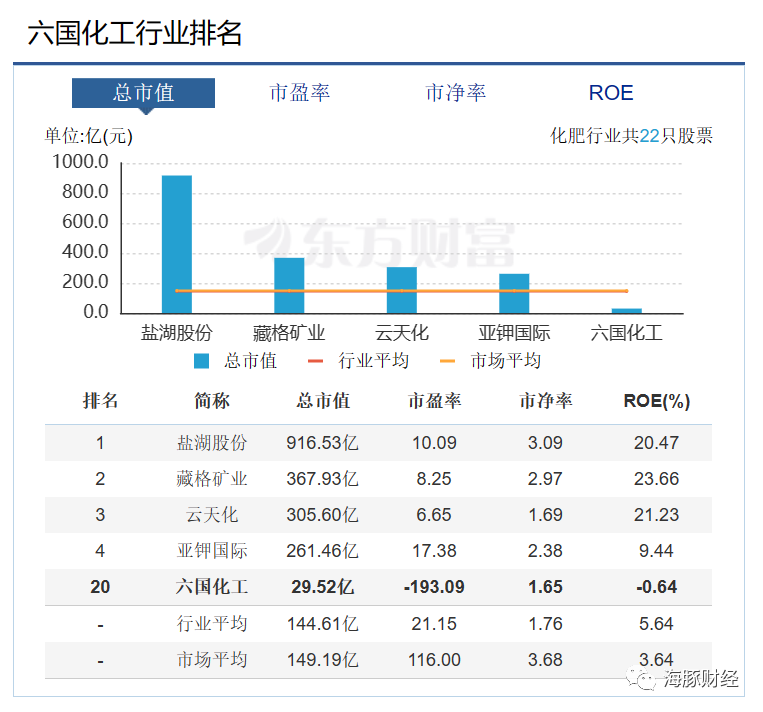Image resolution: width=763 pixels, height=712 pixels.
Task: Click the 云天化 axis label
Action: click(x=401, y=333)
